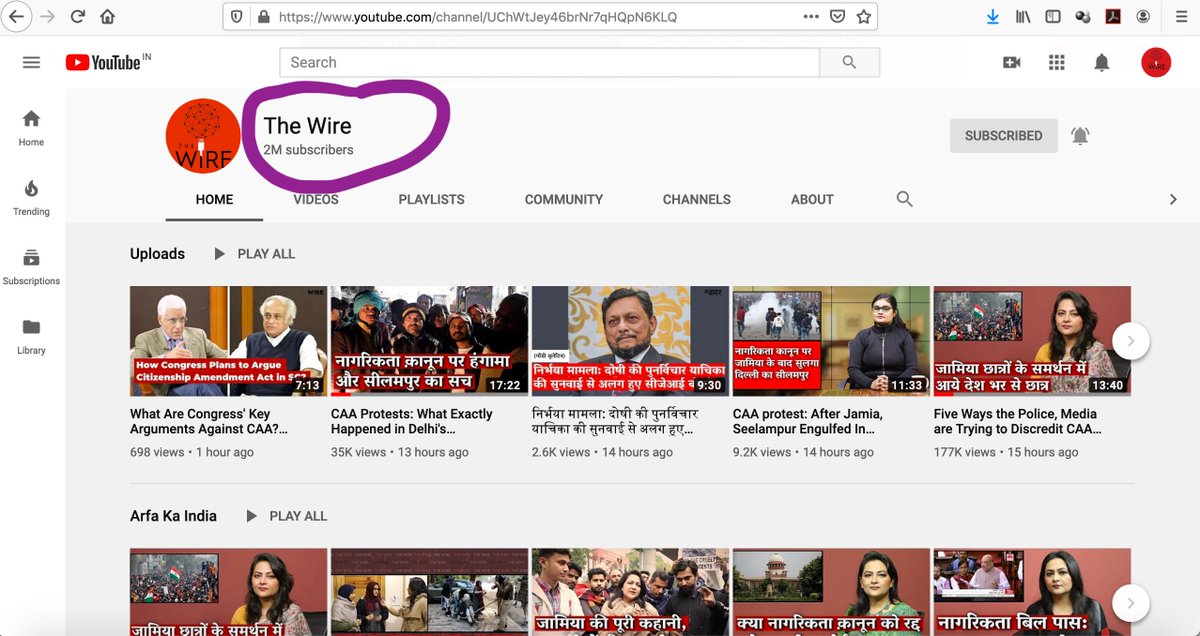Open Subscriptions in the sidebar
1200x636 pixels.
click(x=31, y=266)
